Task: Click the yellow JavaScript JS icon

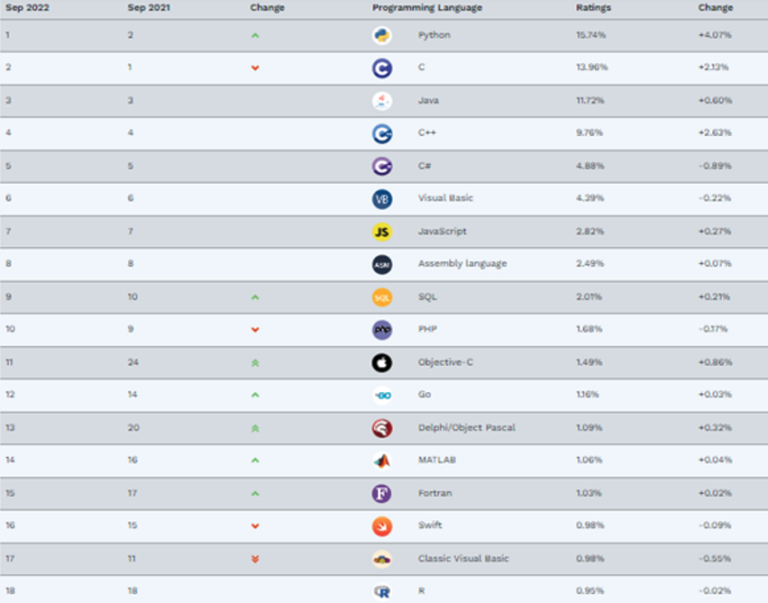Action: point(382,232)
